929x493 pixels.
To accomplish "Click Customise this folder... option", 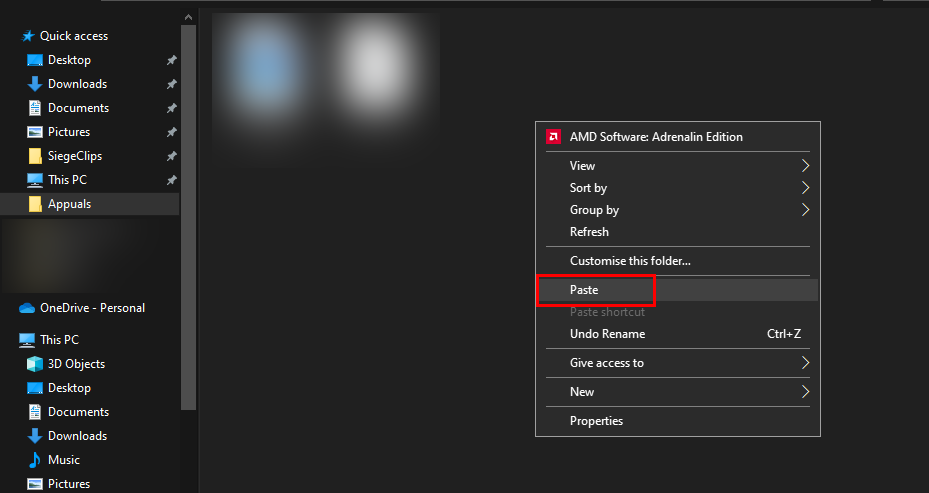I will [630, 261].
